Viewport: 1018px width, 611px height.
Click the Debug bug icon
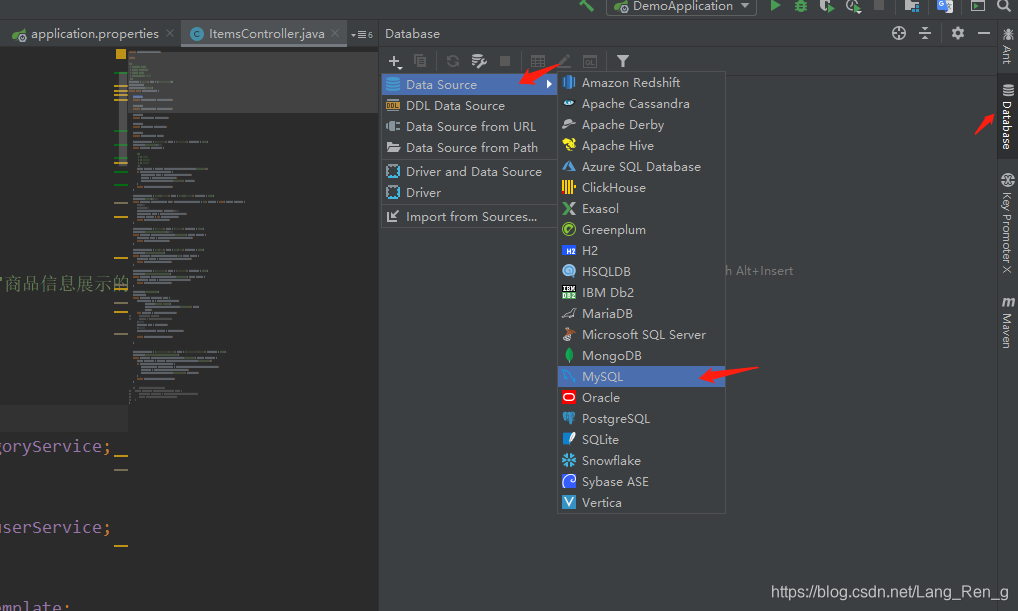(801, 6)
